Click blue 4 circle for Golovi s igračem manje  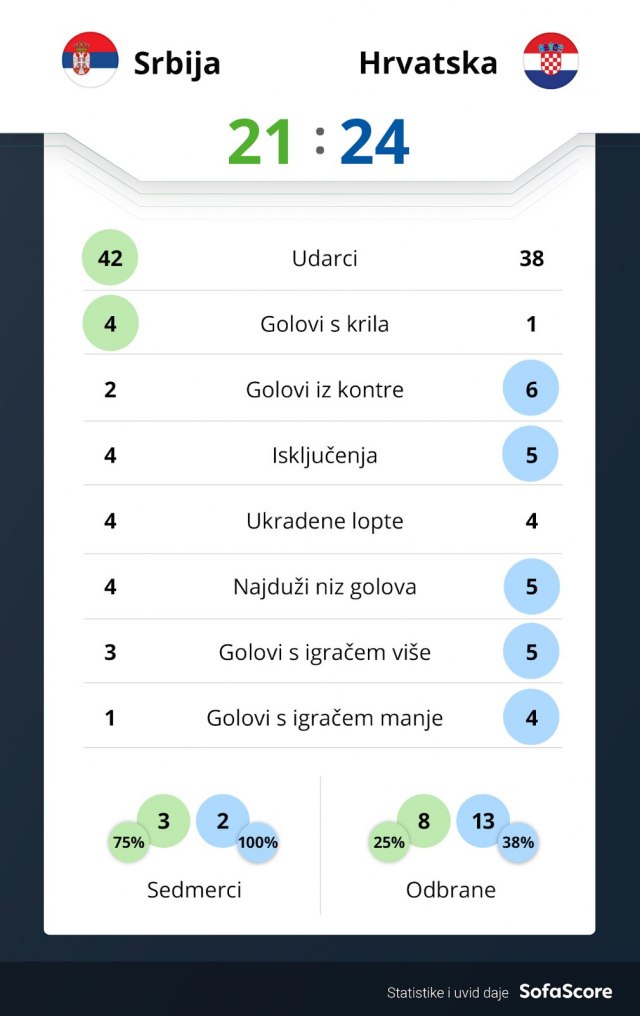click(531, 717)
